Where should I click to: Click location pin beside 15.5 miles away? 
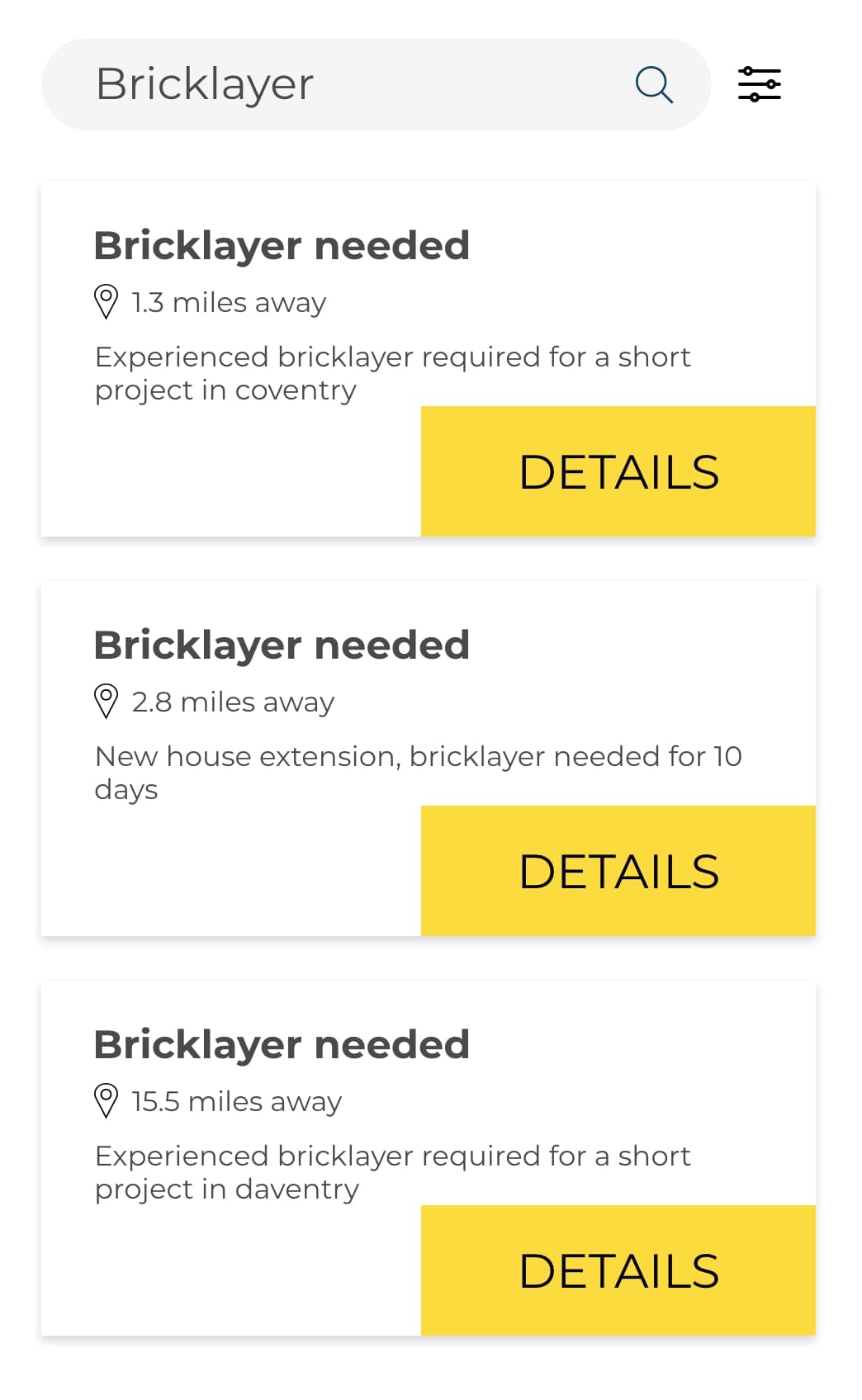pos(107,1100)
